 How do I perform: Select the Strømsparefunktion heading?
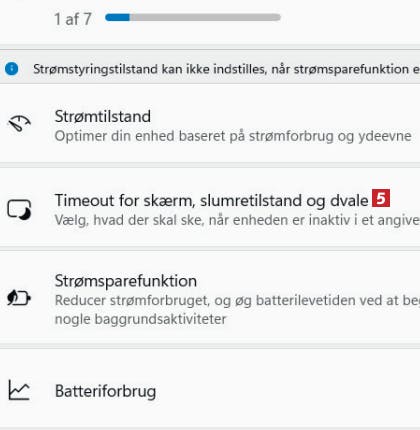126,281
